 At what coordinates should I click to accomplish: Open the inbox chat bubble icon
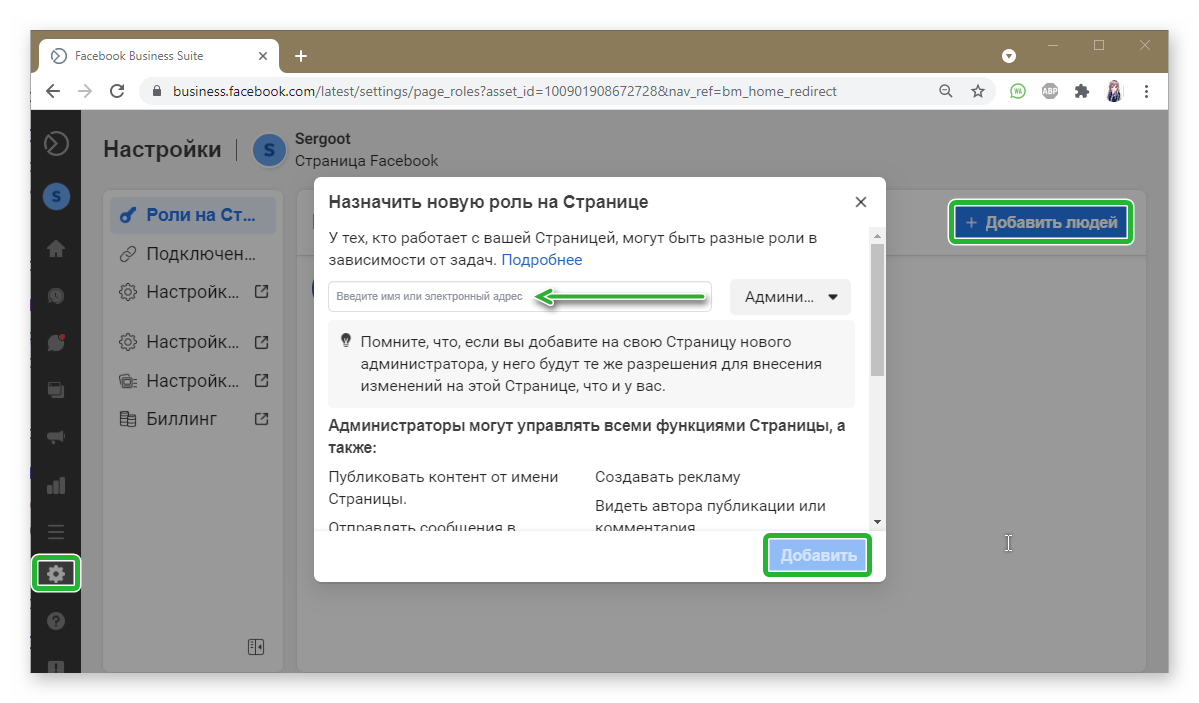pyautogui.click(x=56, y=342)
